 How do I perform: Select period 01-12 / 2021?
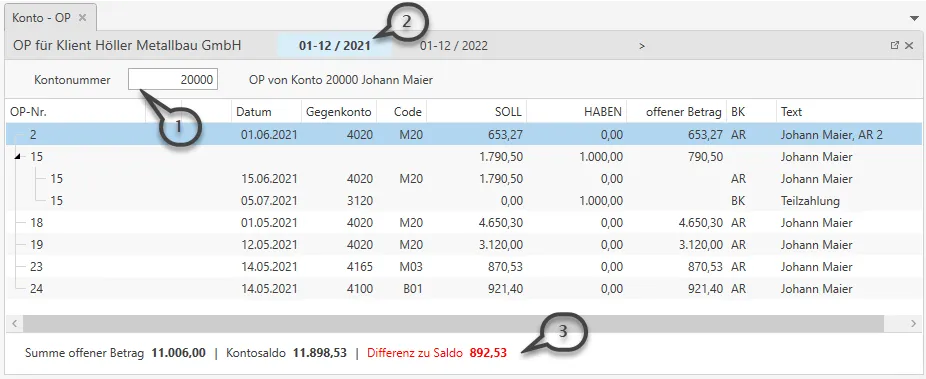click(335, 46)
